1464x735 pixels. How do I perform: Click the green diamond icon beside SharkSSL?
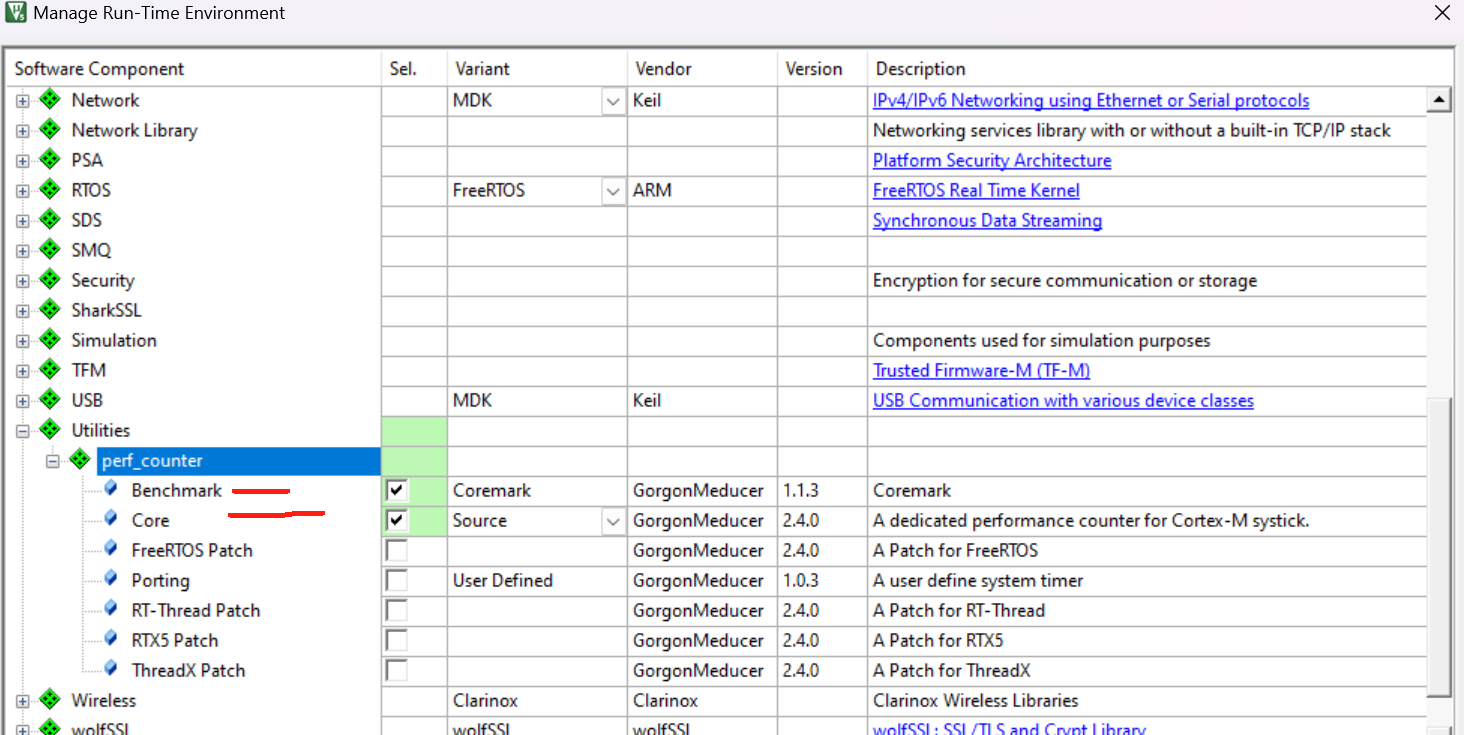point(50,310)
